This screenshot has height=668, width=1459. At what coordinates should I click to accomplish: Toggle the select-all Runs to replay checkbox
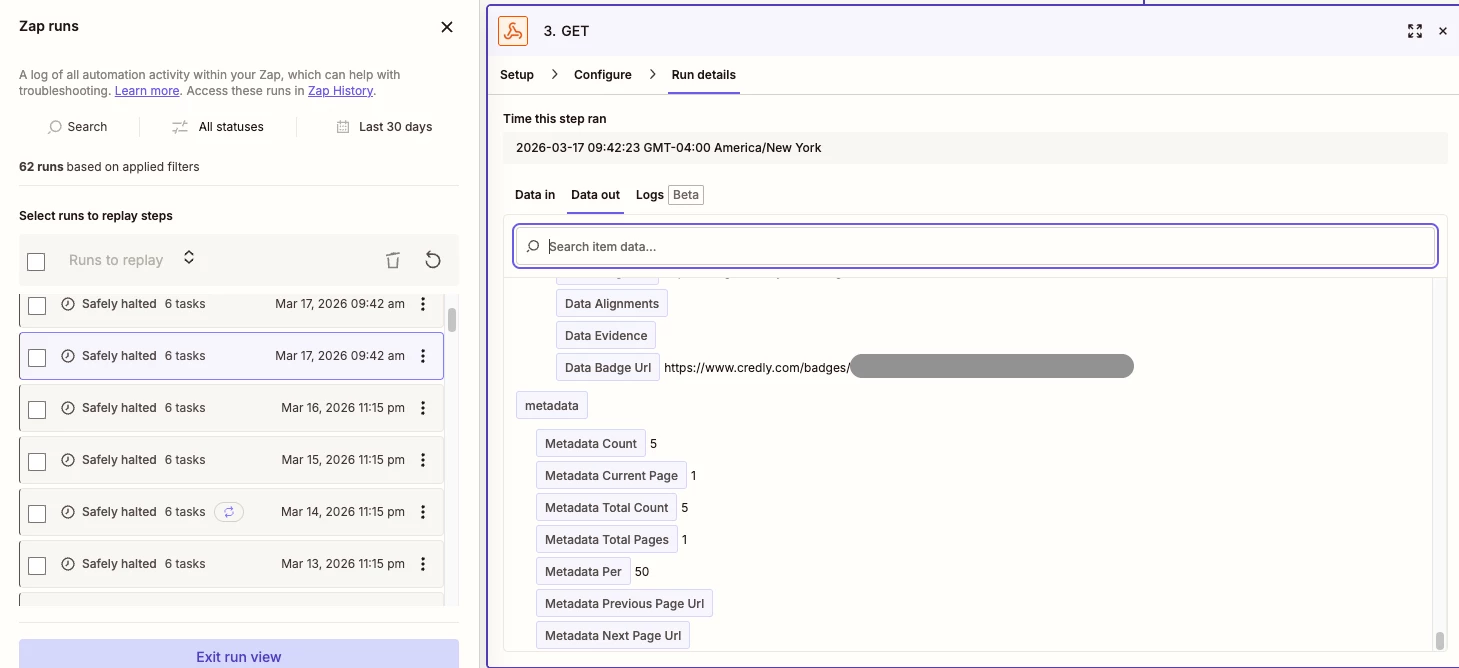tap(36, 262)
